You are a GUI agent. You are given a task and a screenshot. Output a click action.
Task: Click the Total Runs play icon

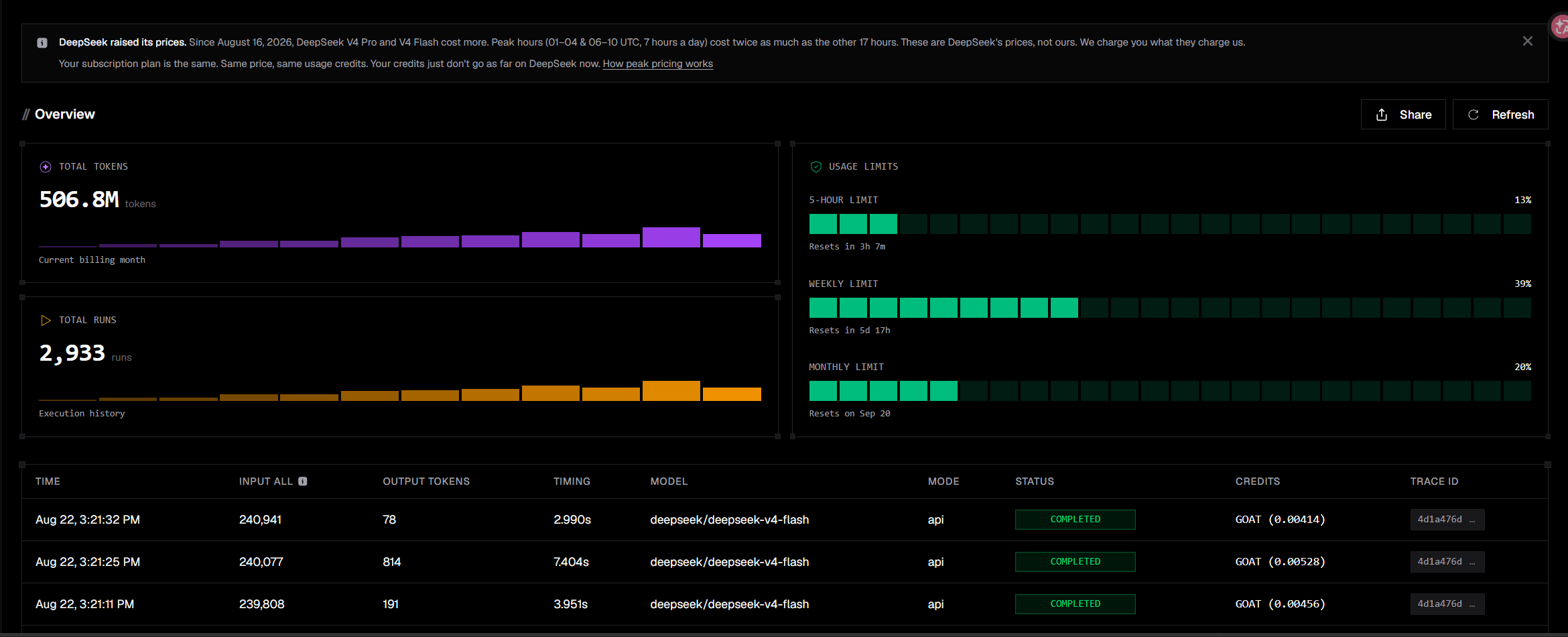pos(46,321)
